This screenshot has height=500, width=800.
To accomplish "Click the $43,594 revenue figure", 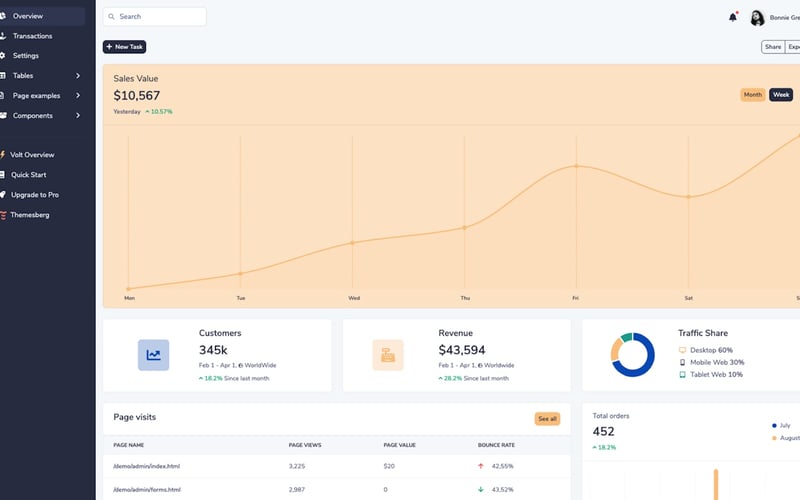I will (462, 350).
